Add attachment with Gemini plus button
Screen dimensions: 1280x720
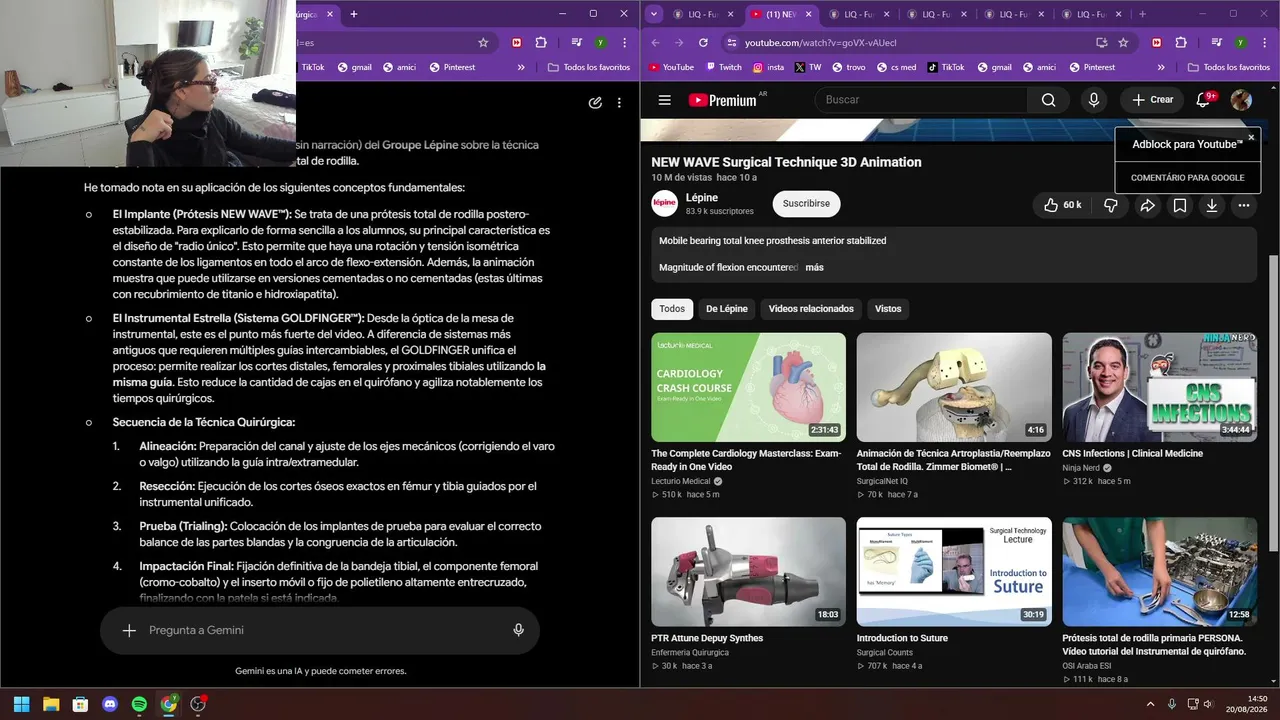point(129,630)
